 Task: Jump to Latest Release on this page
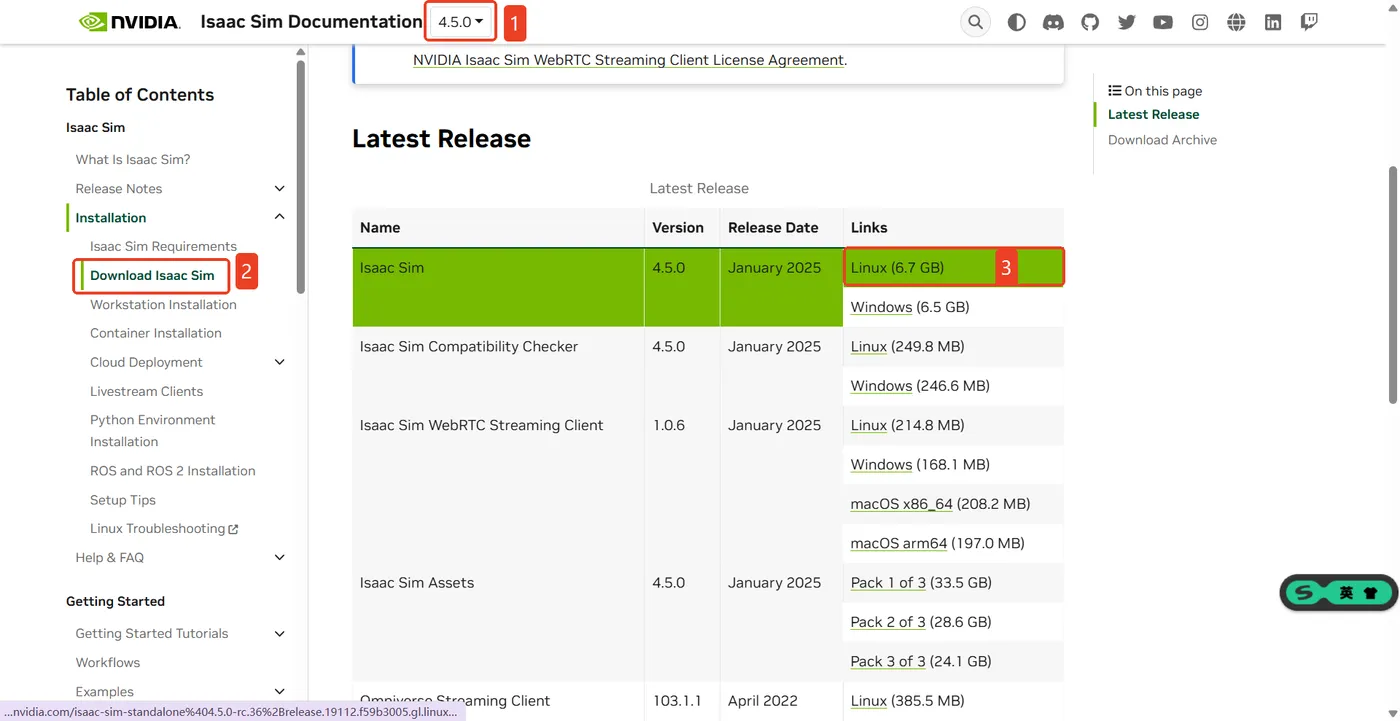[x=1153, y=114]
